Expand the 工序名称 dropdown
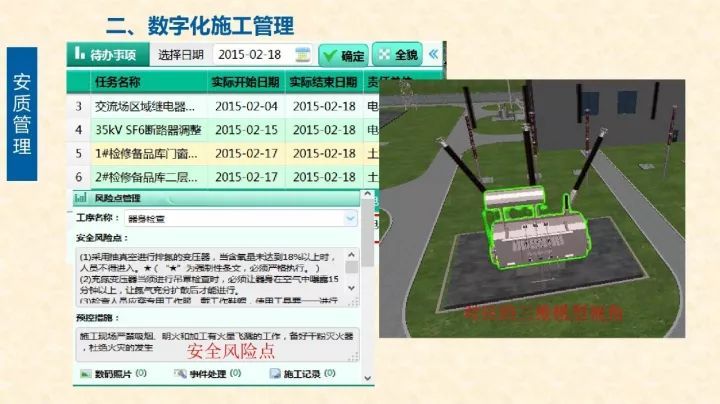The width and height of the screenshot is (720, 404). [x=350, y=217]
